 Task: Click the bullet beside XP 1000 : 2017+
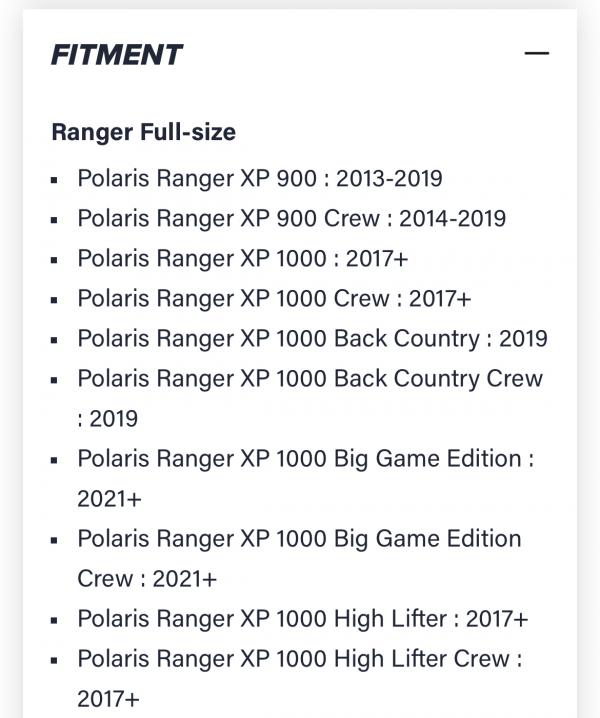[55, 260]
